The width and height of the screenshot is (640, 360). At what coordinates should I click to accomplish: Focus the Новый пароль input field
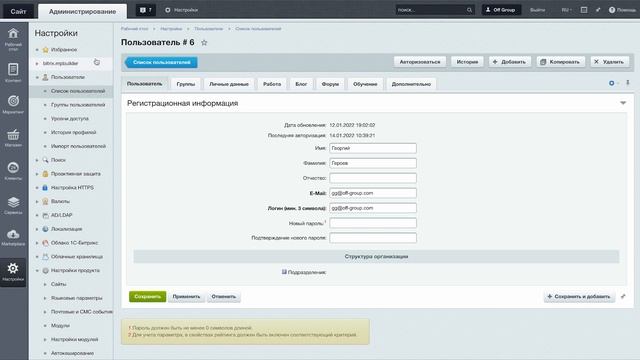pos(373,223)
